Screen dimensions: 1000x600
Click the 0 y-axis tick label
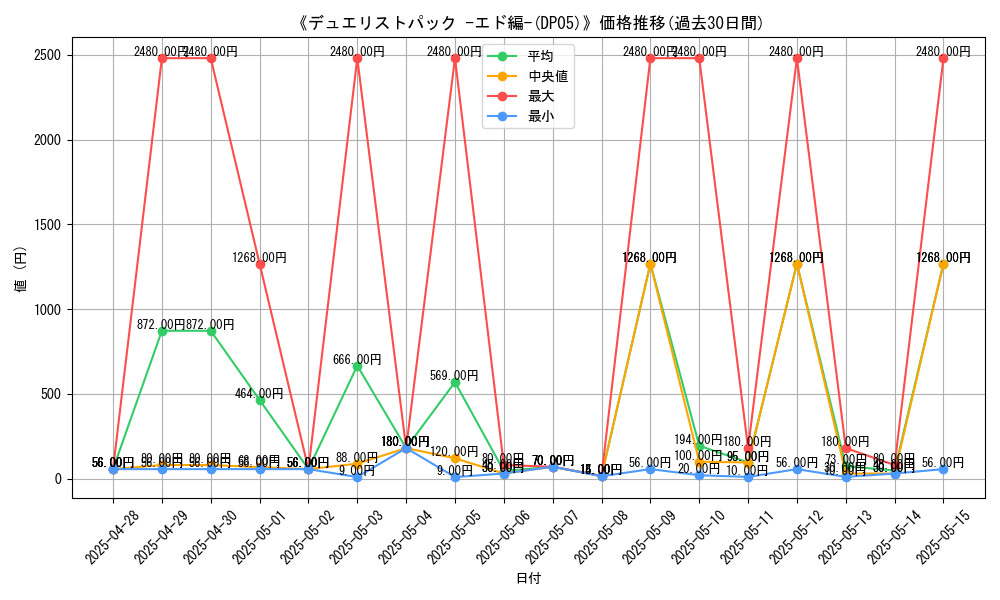pos(59,479)
